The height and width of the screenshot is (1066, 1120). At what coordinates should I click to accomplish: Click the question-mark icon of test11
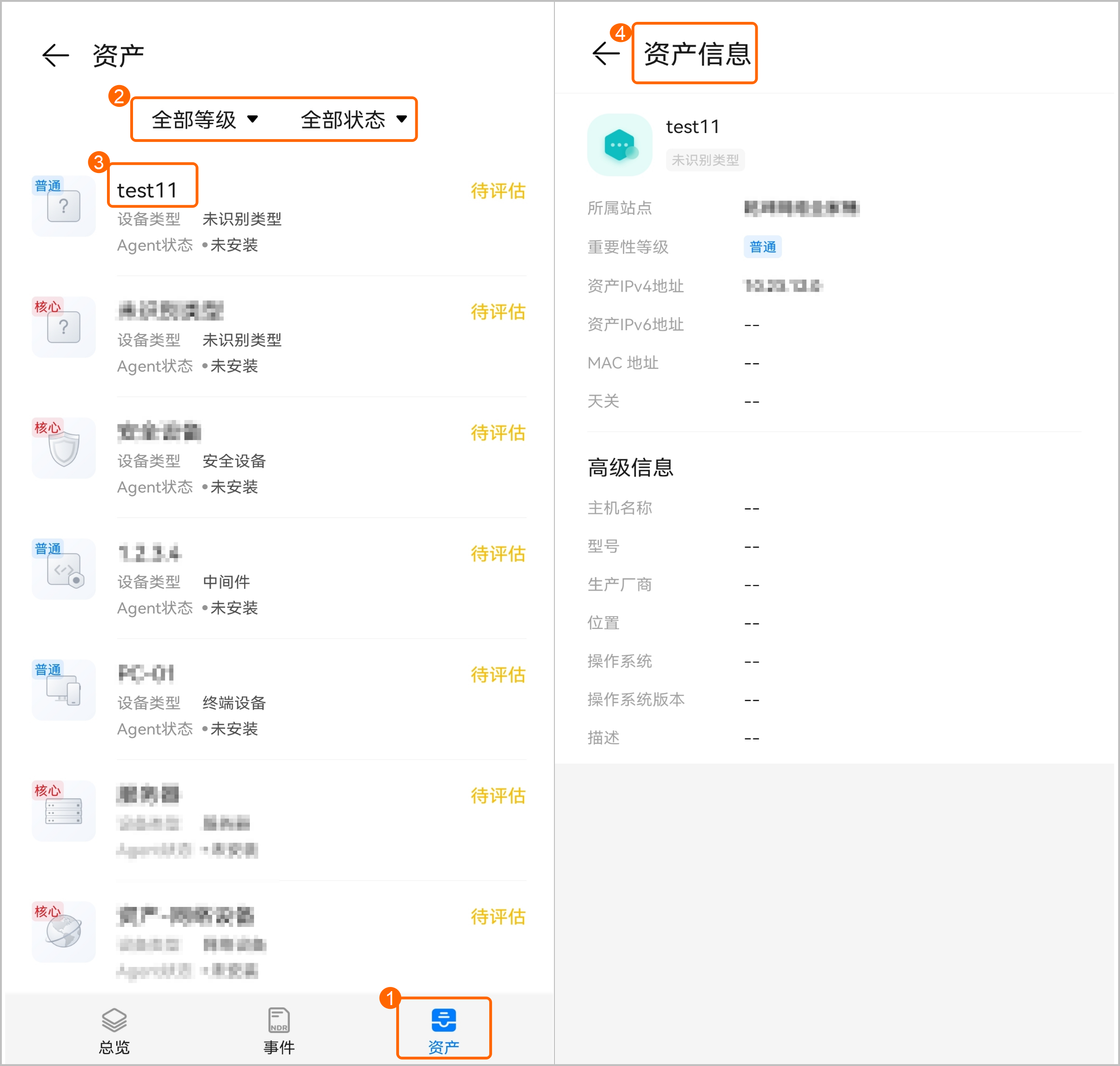(x=64, y=206)
